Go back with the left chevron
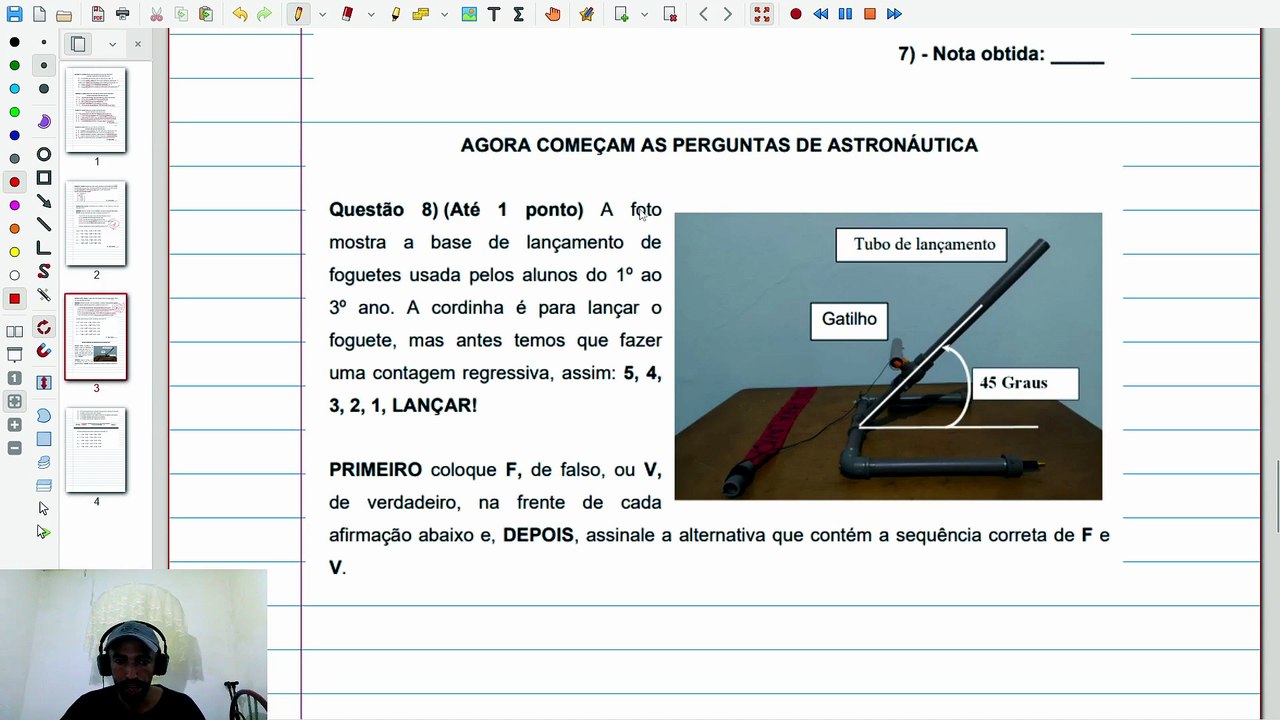Image resolution: width=1280 pixels, height=720 pixels. (x=704, y=14)
